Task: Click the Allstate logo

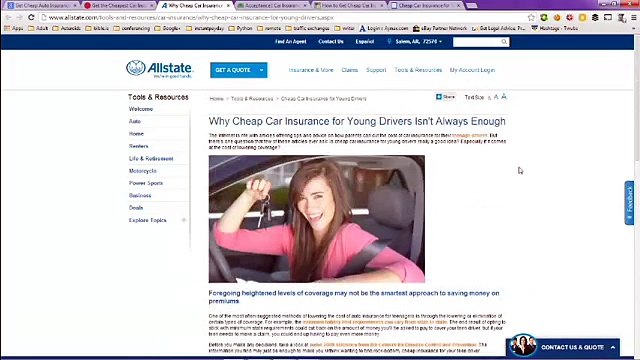Action: [x=160, y=69]
